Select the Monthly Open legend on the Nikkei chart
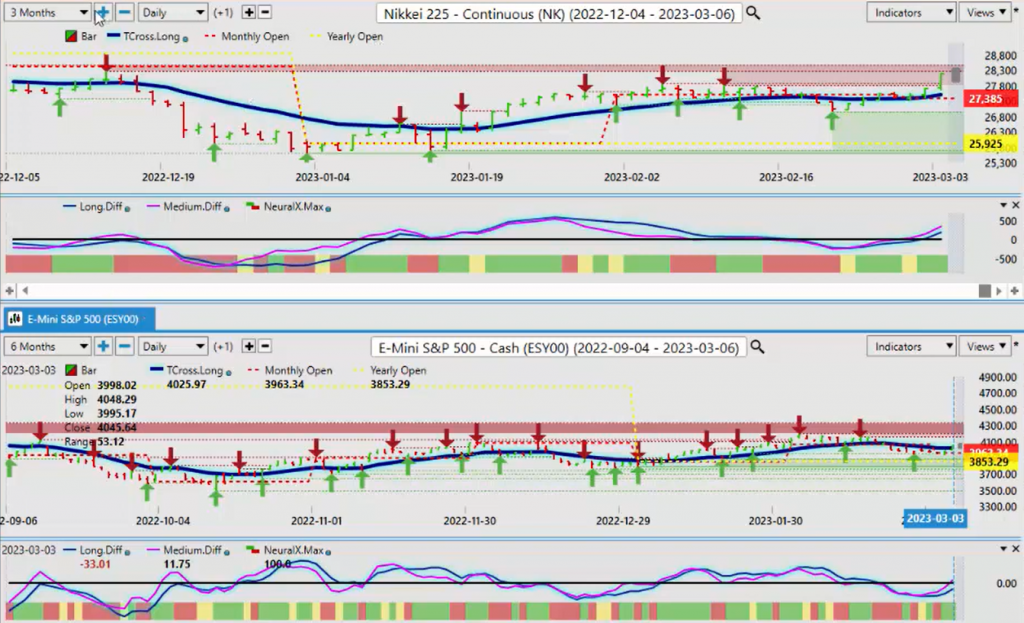The image size is (1024, 623). pyautogui.click(x=247, y=37)
